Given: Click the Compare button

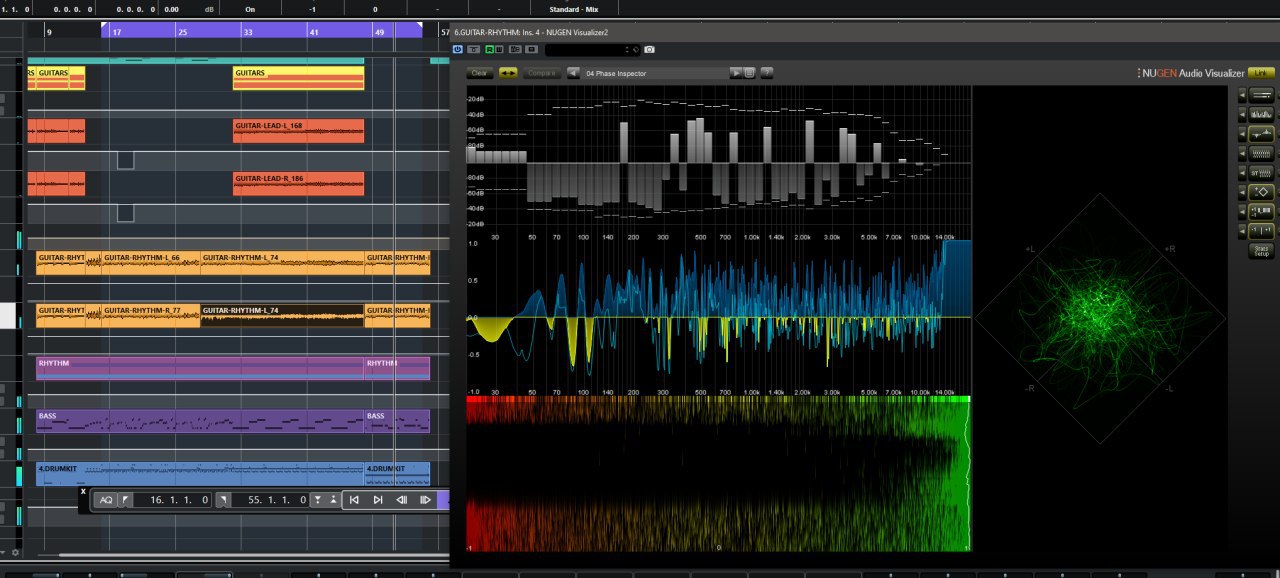Looking at the screenshot, I should tap(542, 73).
